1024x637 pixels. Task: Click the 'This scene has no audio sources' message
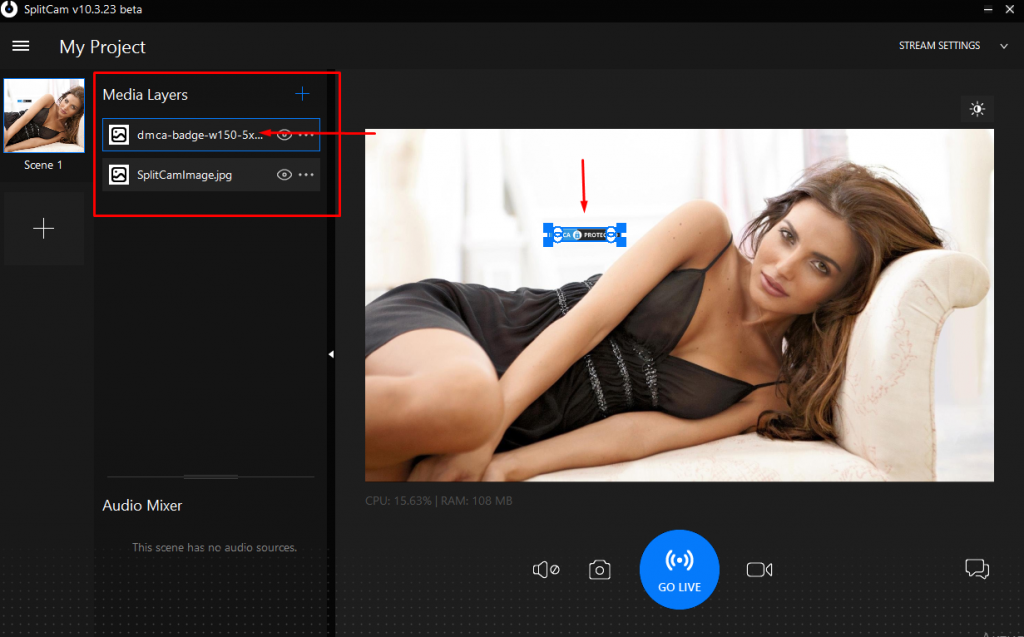point(214,547)
